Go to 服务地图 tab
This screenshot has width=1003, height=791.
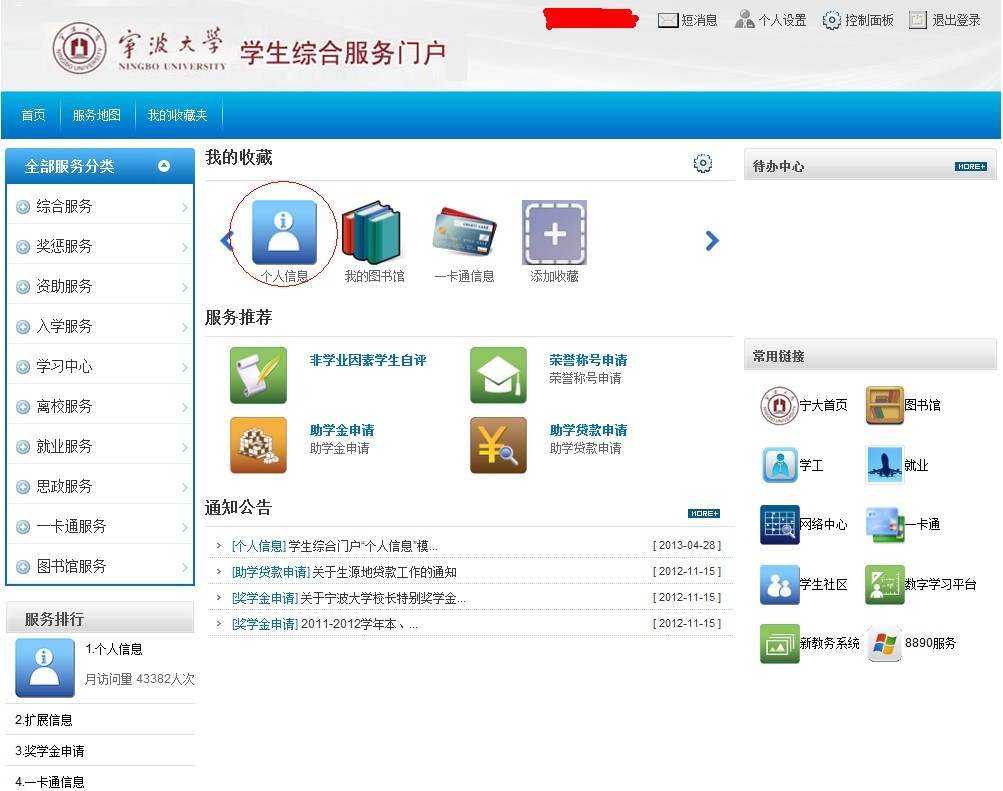point(96,115)
